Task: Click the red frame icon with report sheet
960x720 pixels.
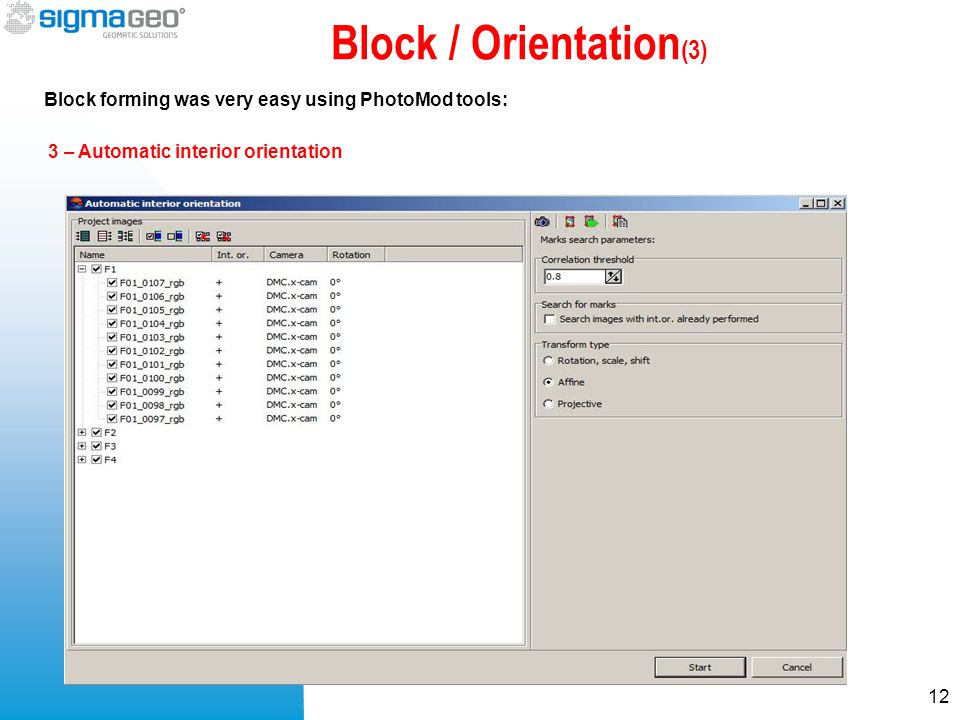Action: (620, 222)
